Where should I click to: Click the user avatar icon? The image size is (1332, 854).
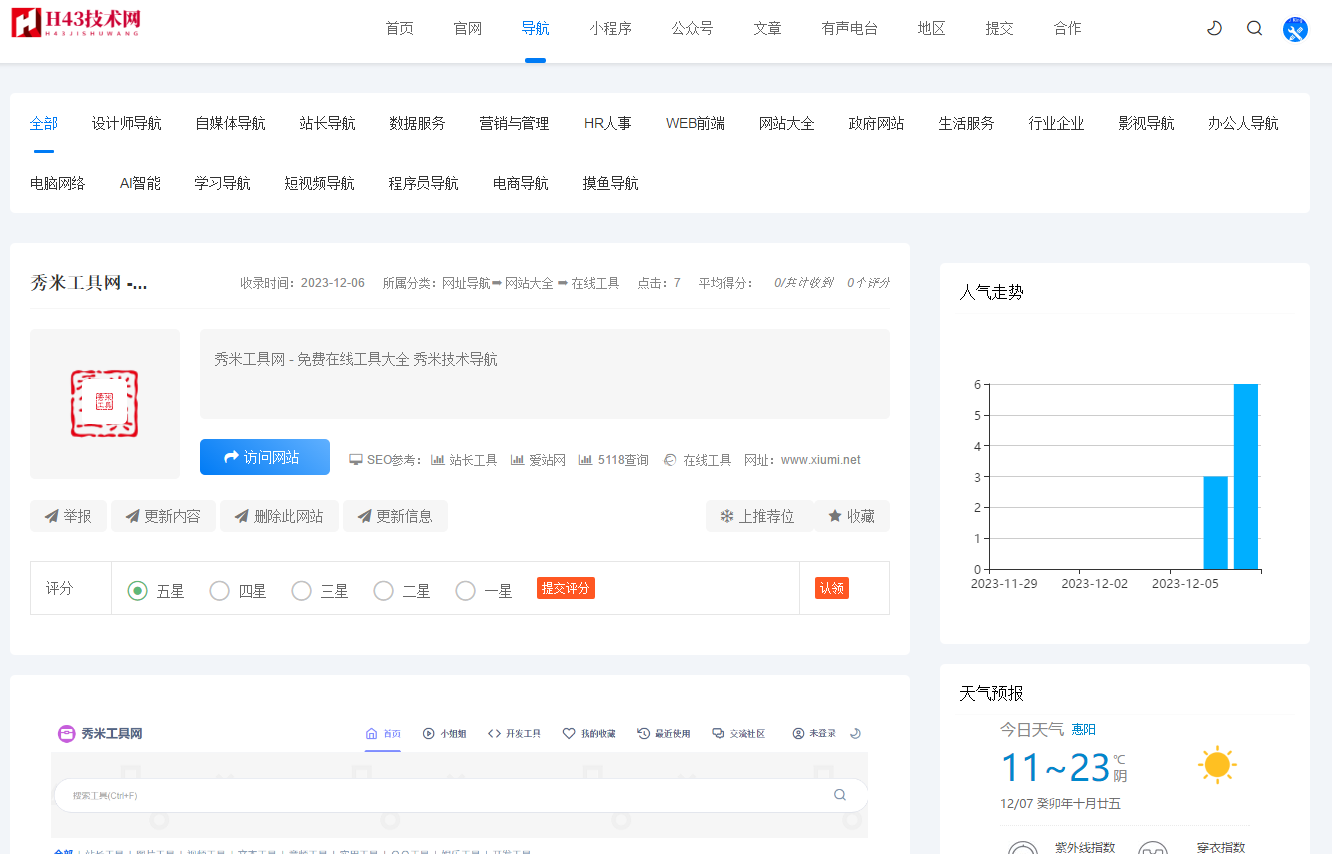[x=1295, y=29]
